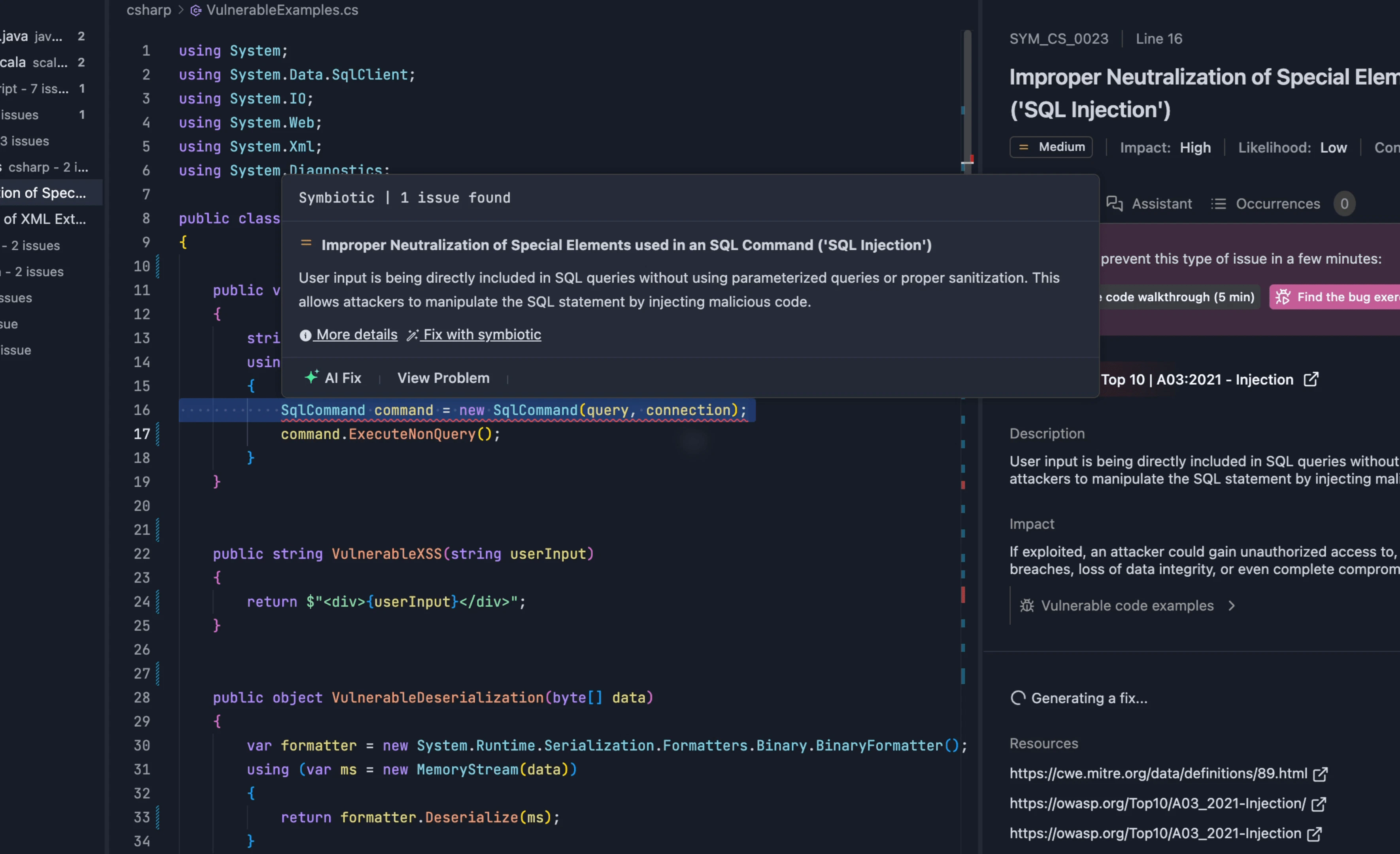
Task: Click the Assistant chat bubbles icon
Action: point(1114,203)
